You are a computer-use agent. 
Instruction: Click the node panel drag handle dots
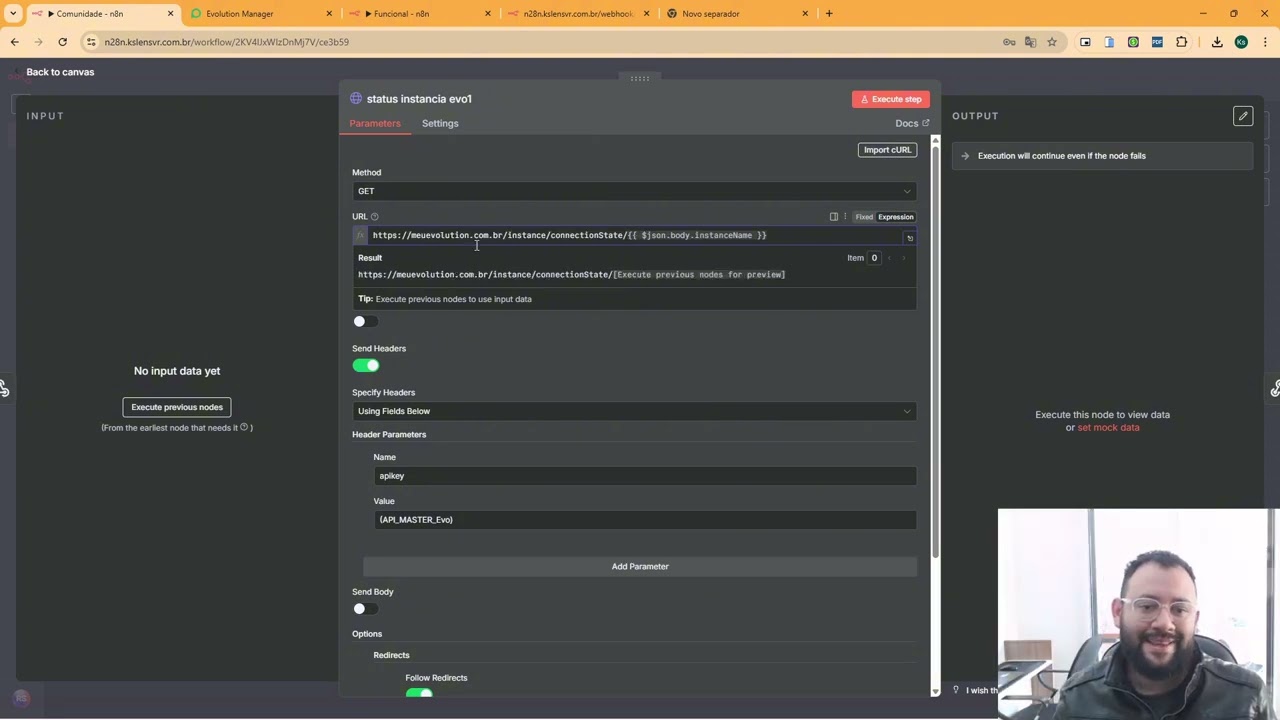[x=640, y=78]
